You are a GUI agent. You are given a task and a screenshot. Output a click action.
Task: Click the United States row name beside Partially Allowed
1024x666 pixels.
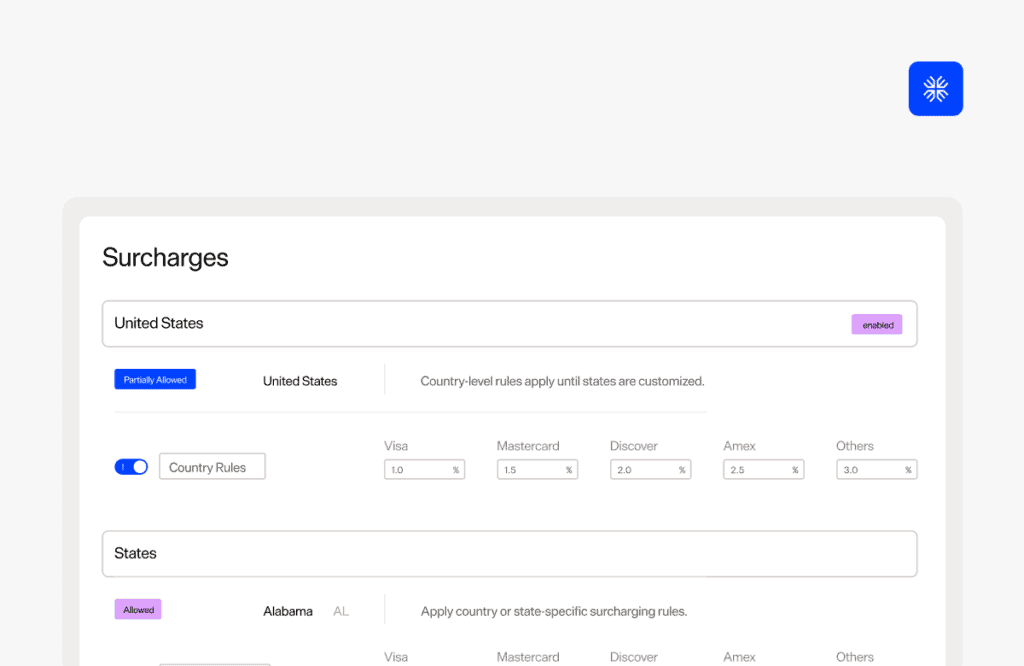point(300,381)
